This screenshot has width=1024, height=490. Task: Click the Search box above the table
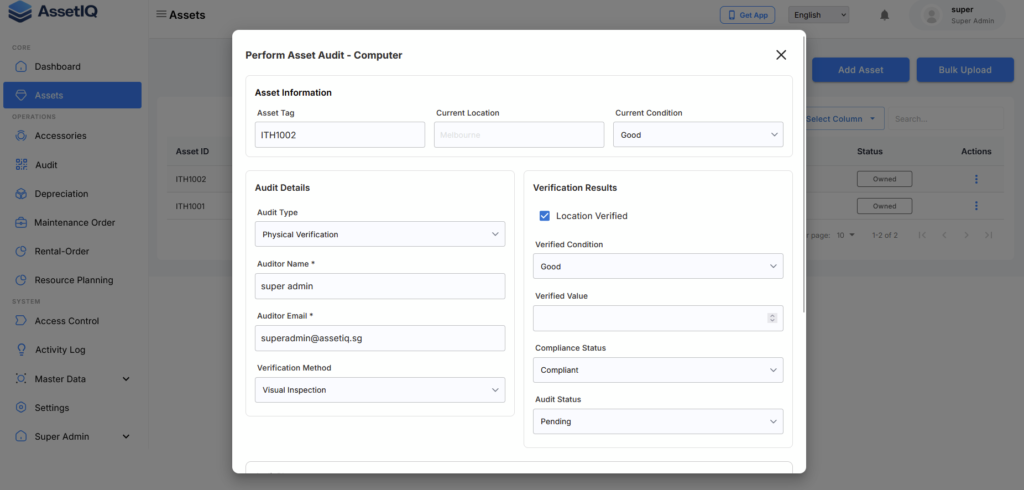click(x=946, y=119)
